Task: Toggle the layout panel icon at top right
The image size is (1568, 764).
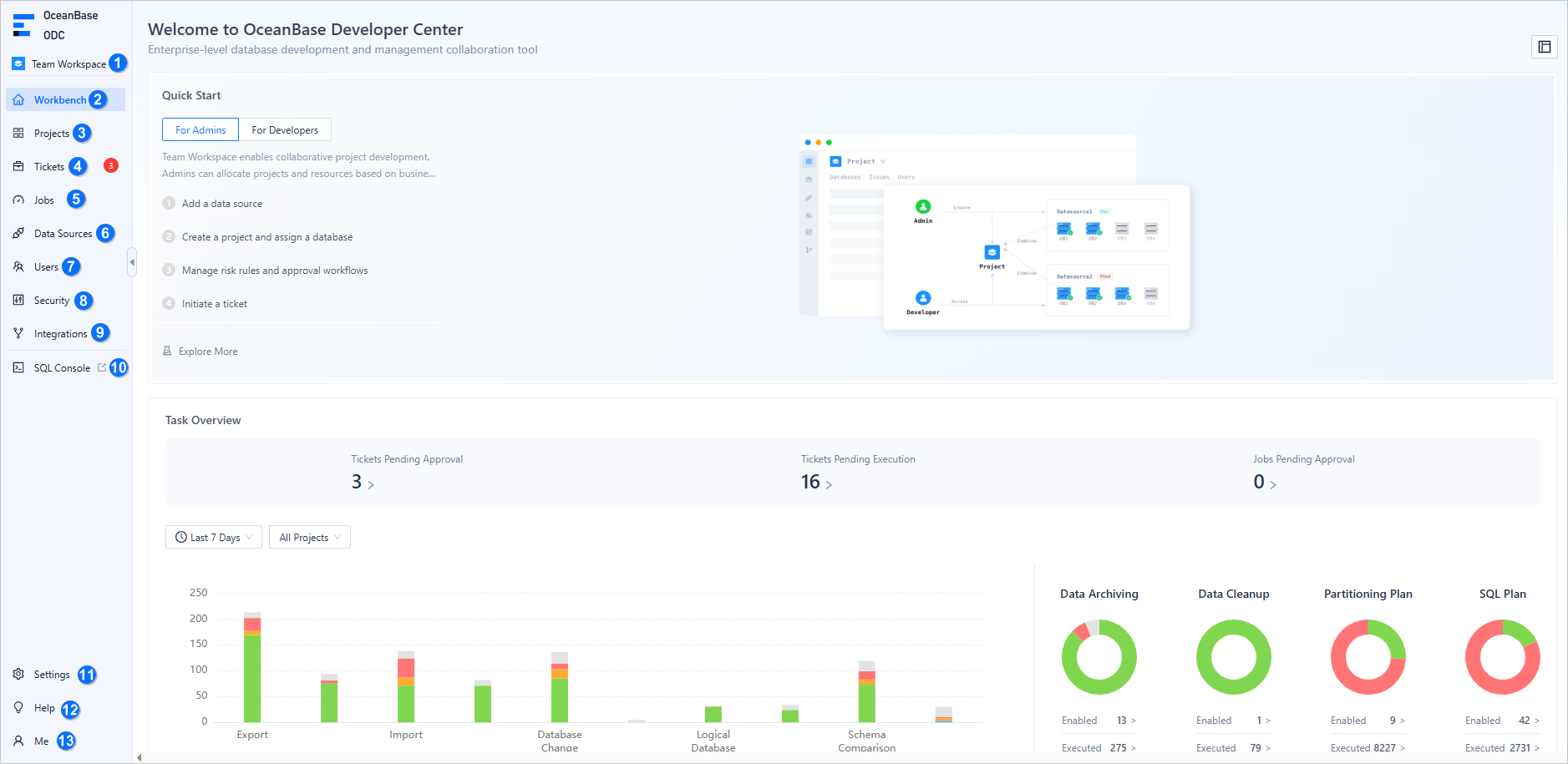Action: pyautogui.click(x=1545, y=47)
